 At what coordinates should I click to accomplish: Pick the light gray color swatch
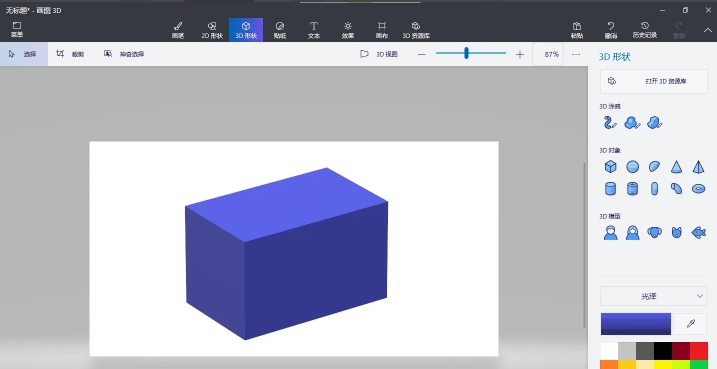627,351
